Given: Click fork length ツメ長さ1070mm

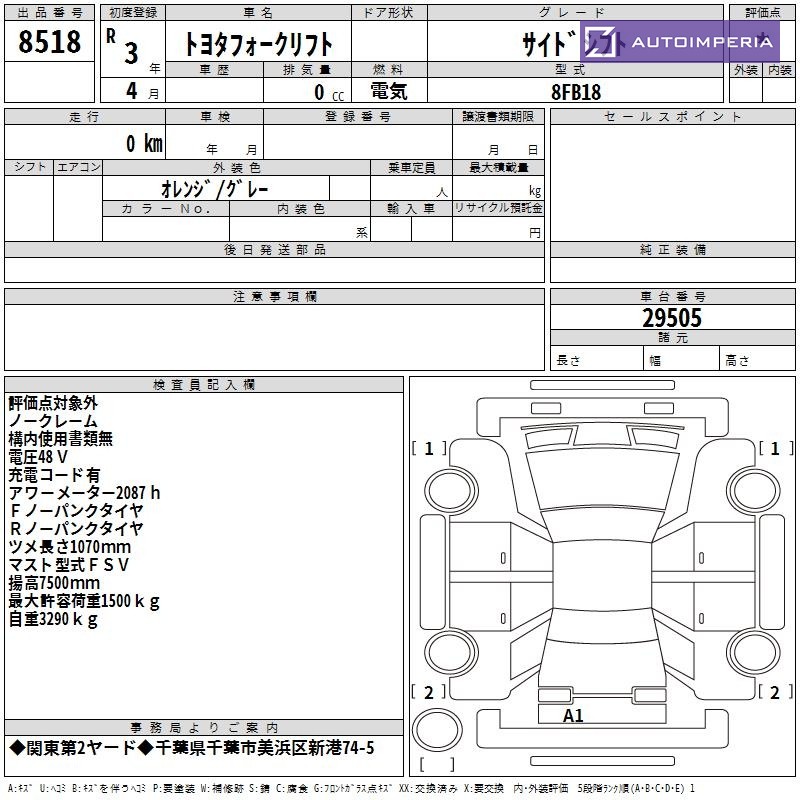Looking at the screenshot, I should click(70, 547).
